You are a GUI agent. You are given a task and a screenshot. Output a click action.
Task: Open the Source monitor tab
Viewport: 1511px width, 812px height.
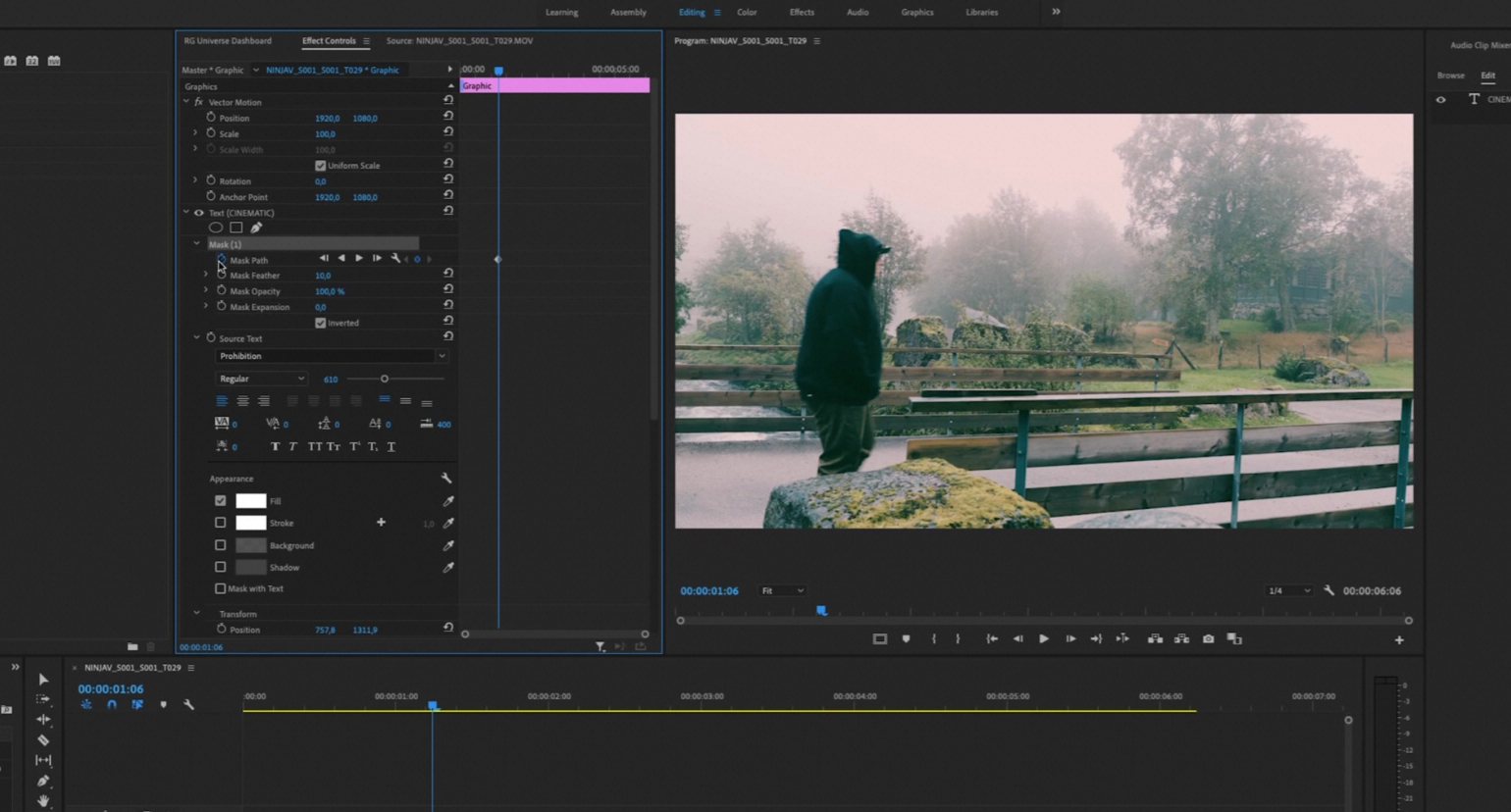coord(459,41)
